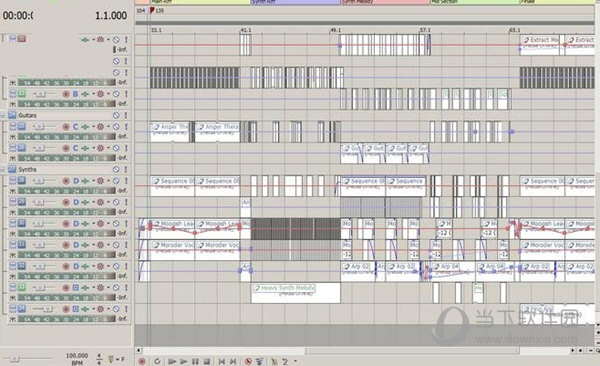Click ruler position 49.1
Viewport: 600px width, 366px height.
335,30
